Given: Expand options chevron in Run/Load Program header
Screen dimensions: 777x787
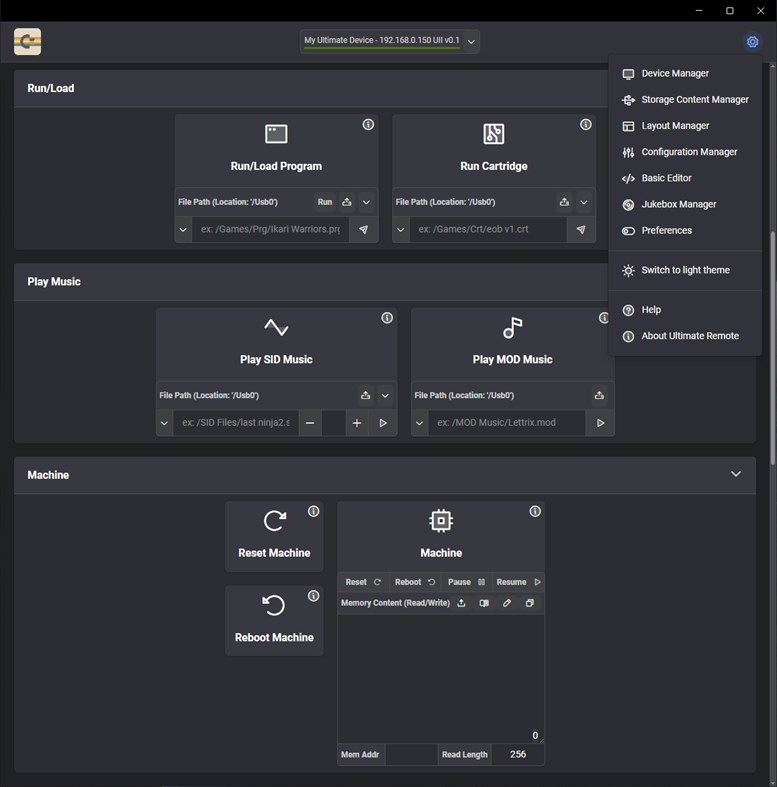Looking at the screenshot, I should point(366,202).
